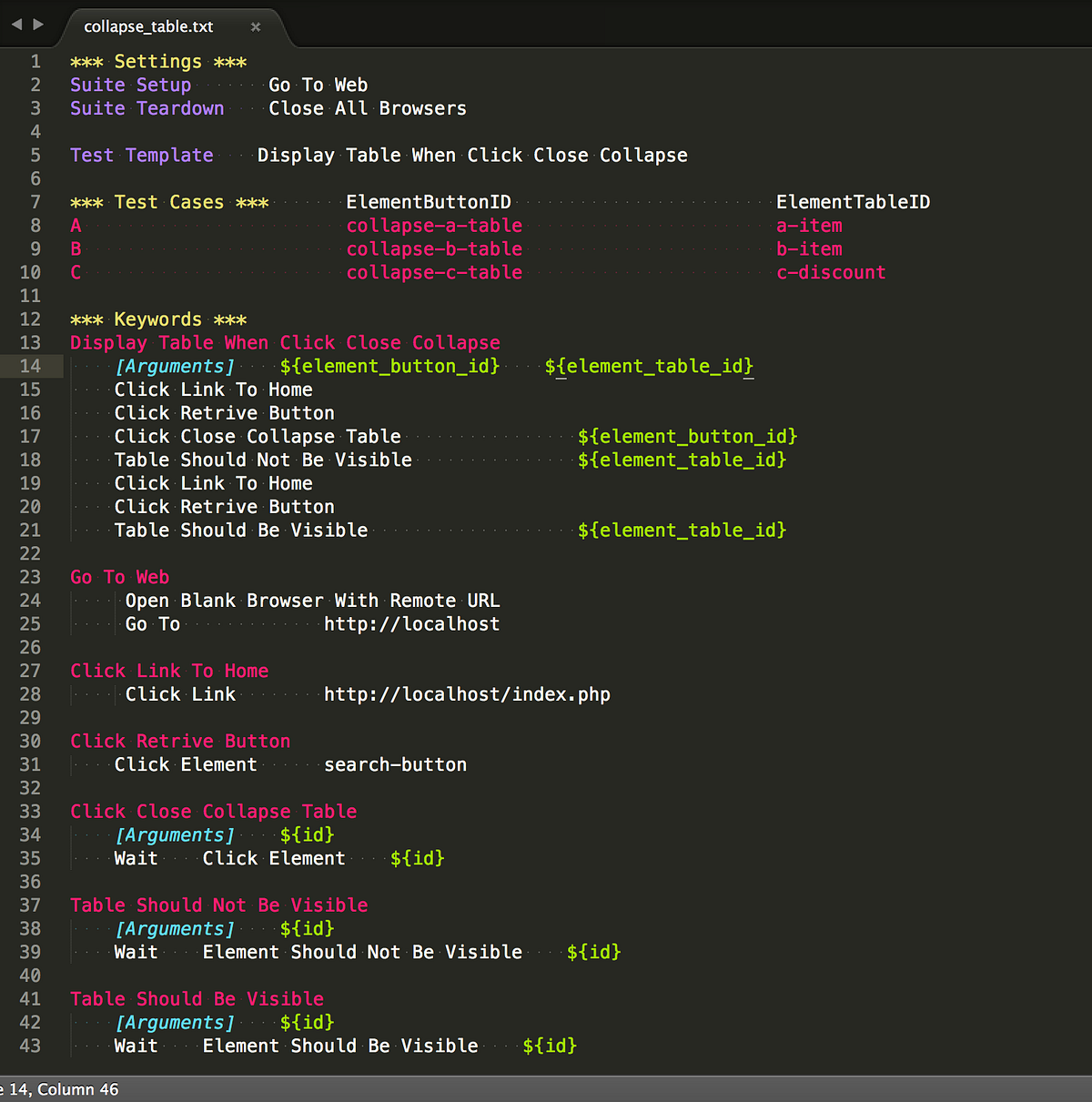Select the *** Settings *** header text
The width and height of the screenshot is (1092, 1102).
(157, 61)
